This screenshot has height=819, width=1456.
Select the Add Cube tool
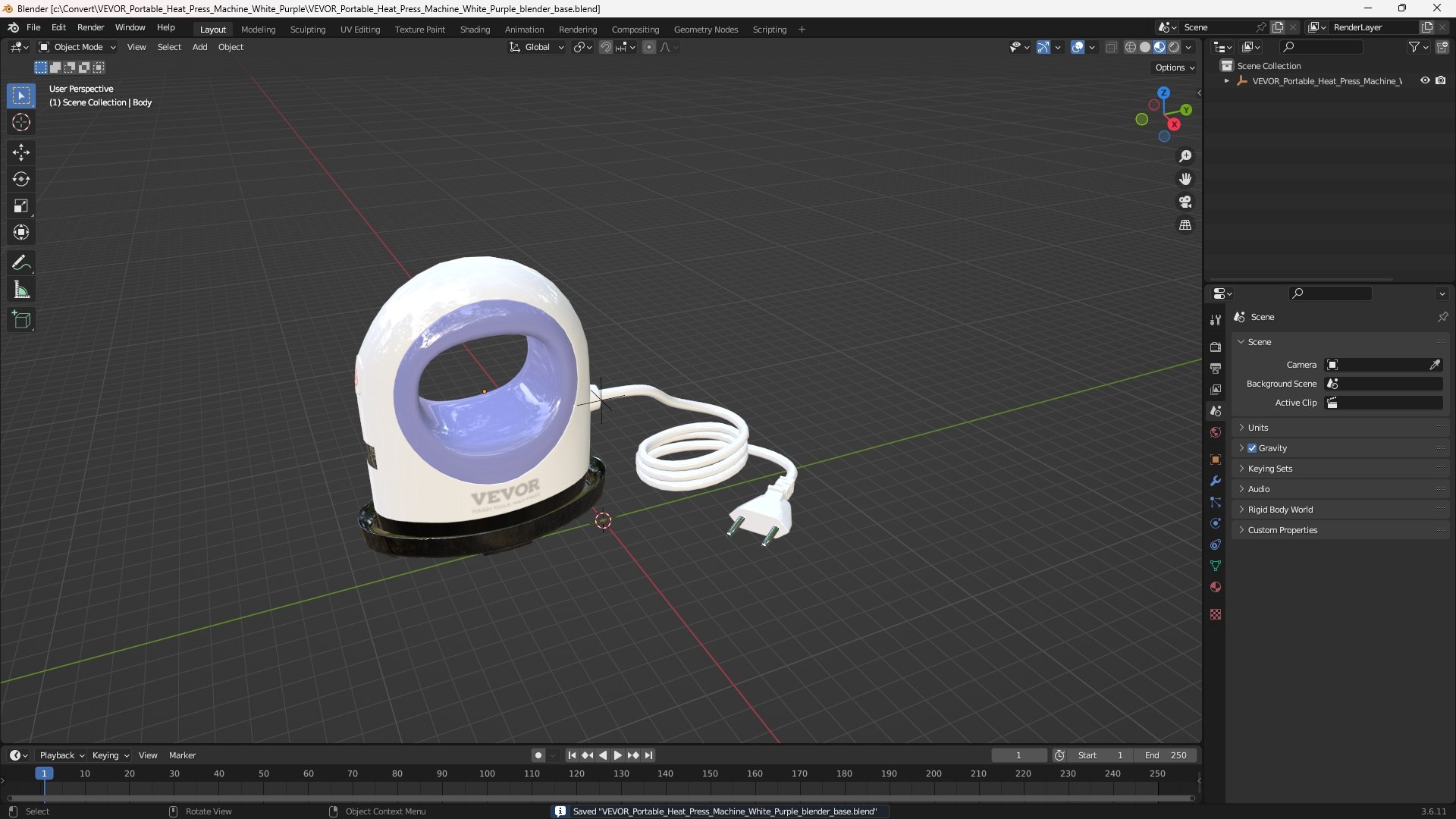[21, 320]
